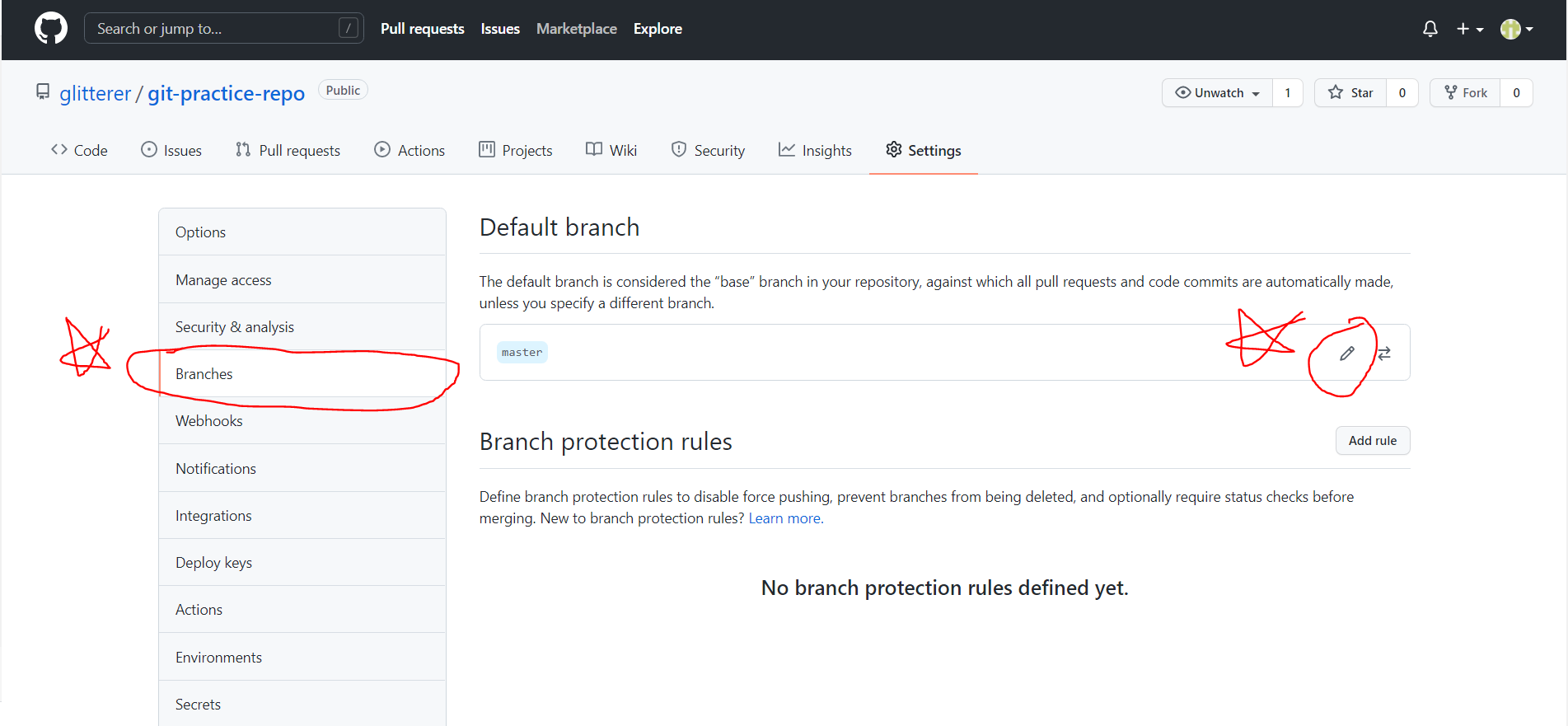
Task: Open Options in the settings sidebar
Action: pos(302,232)
